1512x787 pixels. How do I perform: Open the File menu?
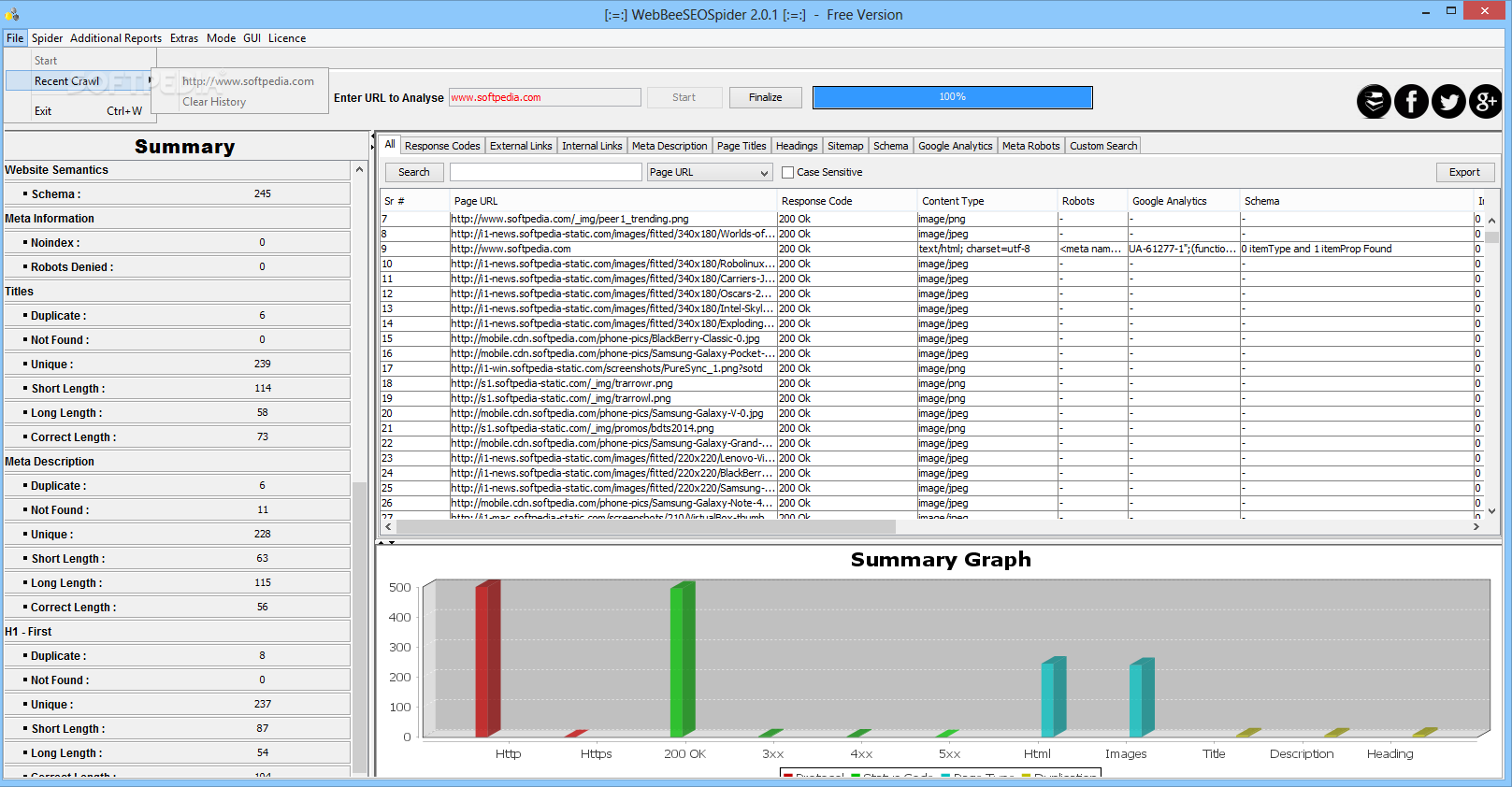coord(15,38)
